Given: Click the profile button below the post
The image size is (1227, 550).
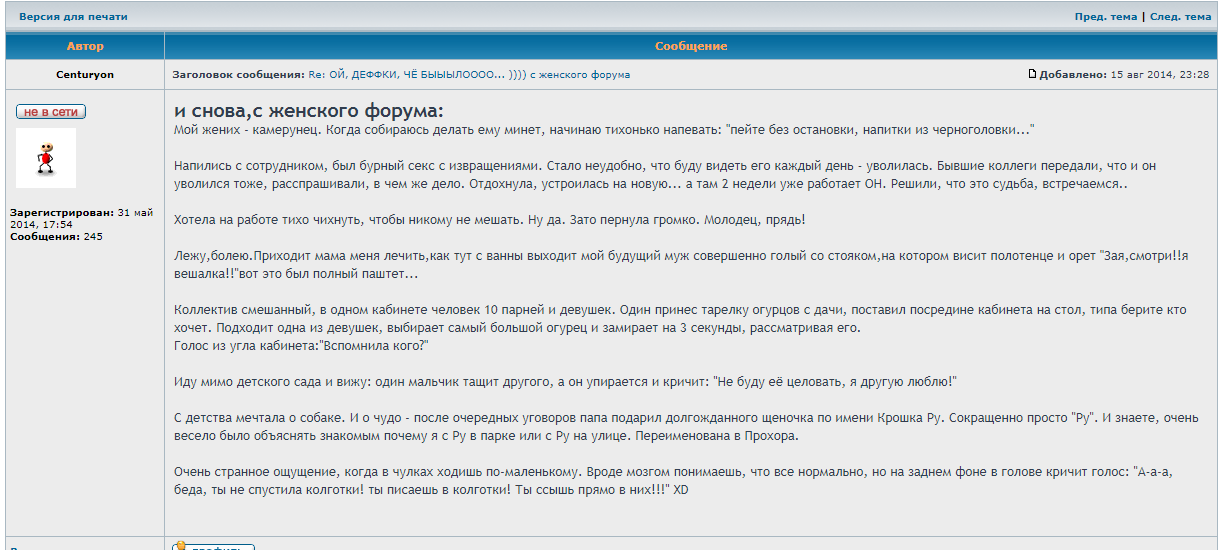Looking at the screenshot, I should tap(214, 547).
